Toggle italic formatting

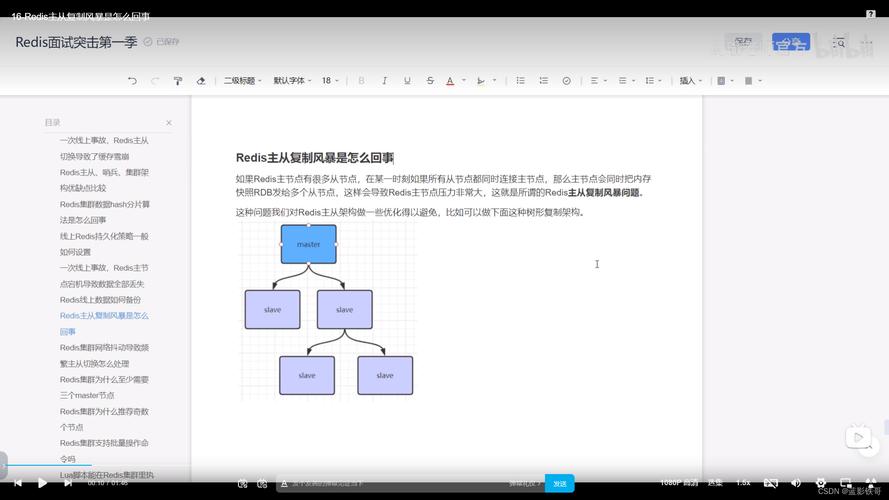pos(384,81)
